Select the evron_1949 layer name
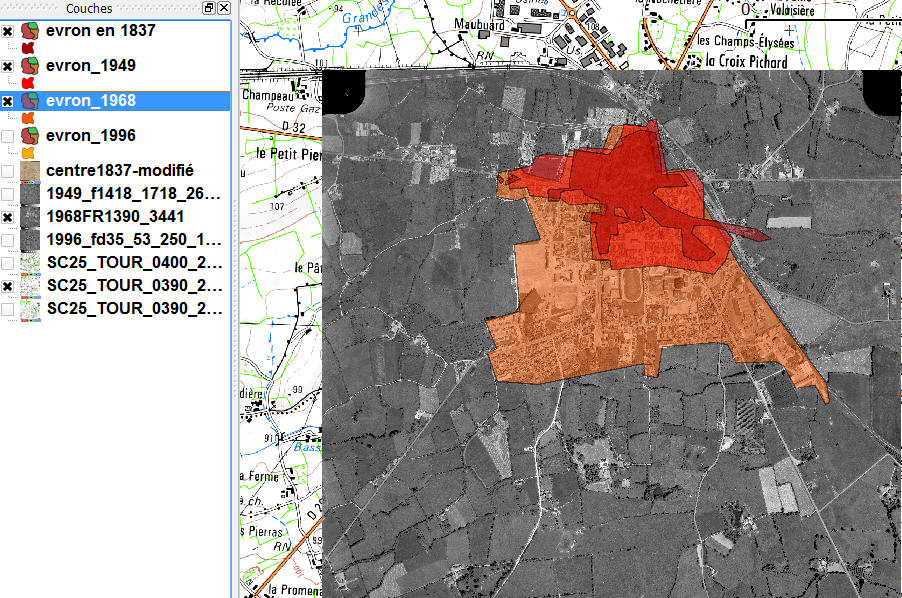This screenshot has height=598, width=902. pyautogui.click(x=91, y=66)
